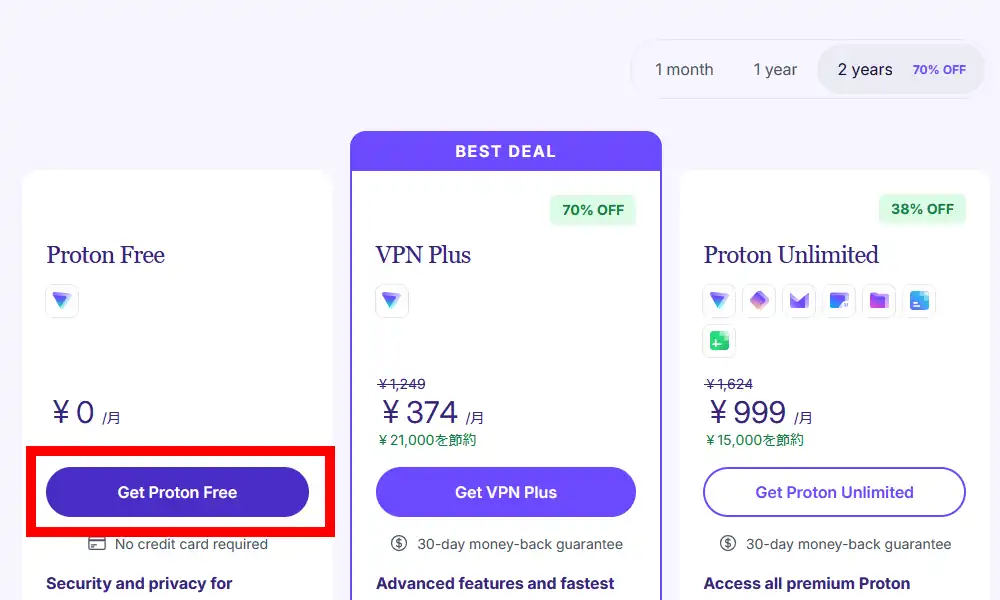Click the 38% OFF badge on Proton Unlimited
The height and width of the screenshot is (600, 1000).
[922, 210]
